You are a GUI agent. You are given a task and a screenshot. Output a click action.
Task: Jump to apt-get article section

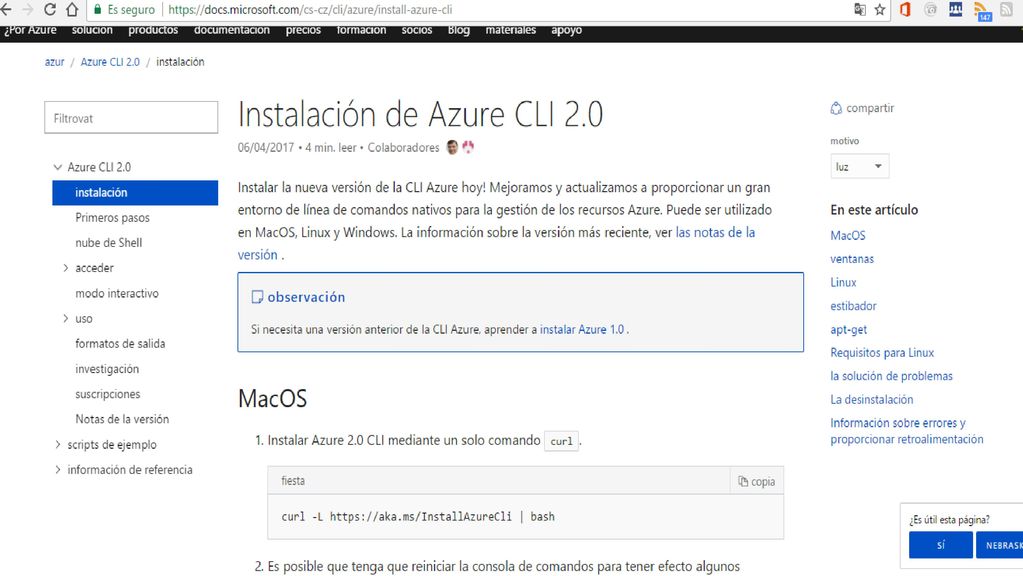tap(848, 329)
